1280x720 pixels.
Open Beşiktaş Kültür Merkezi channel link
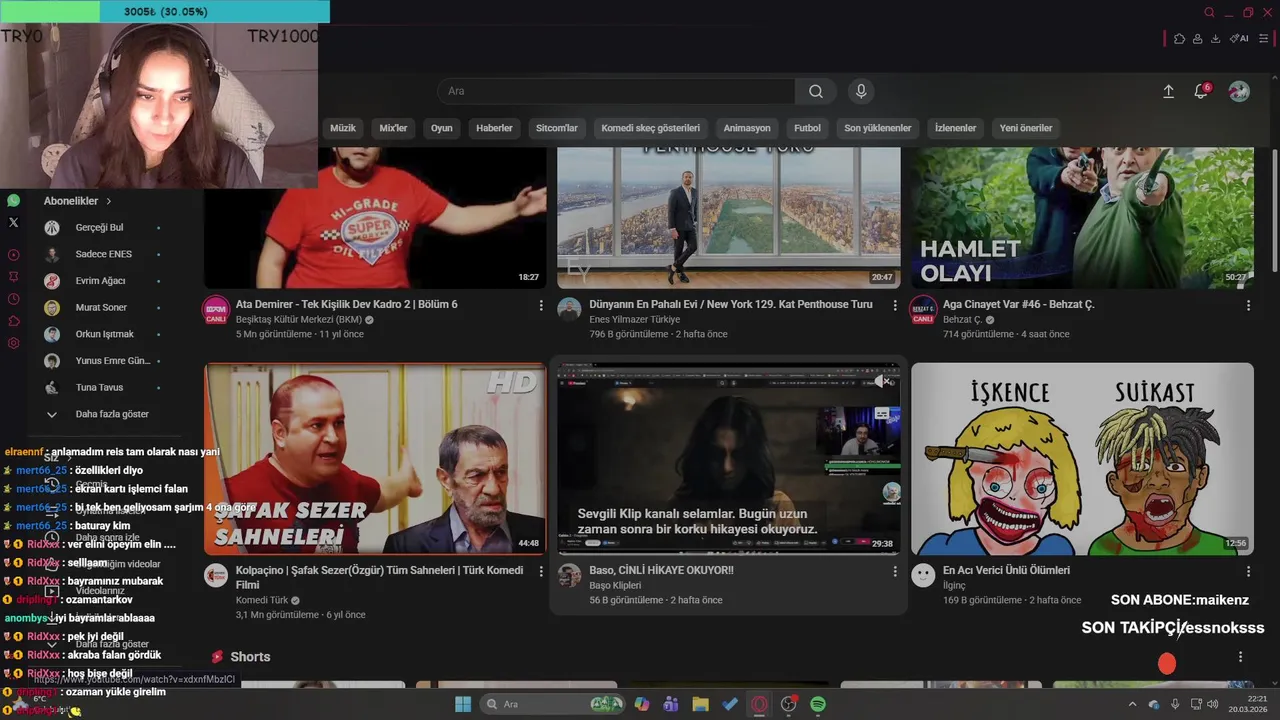click(299, 320)
